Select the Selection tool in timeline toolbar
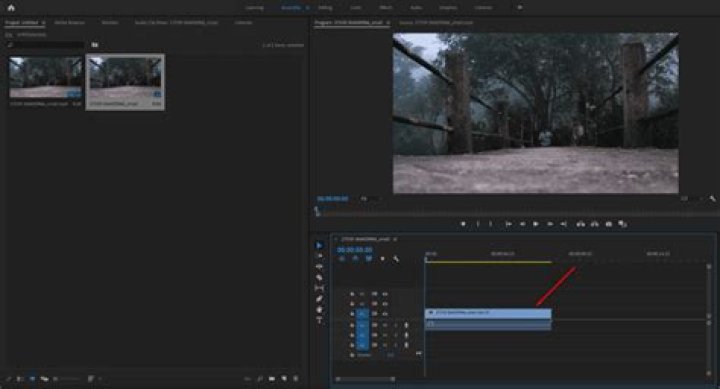720x389 pixels. click(320, 246)
